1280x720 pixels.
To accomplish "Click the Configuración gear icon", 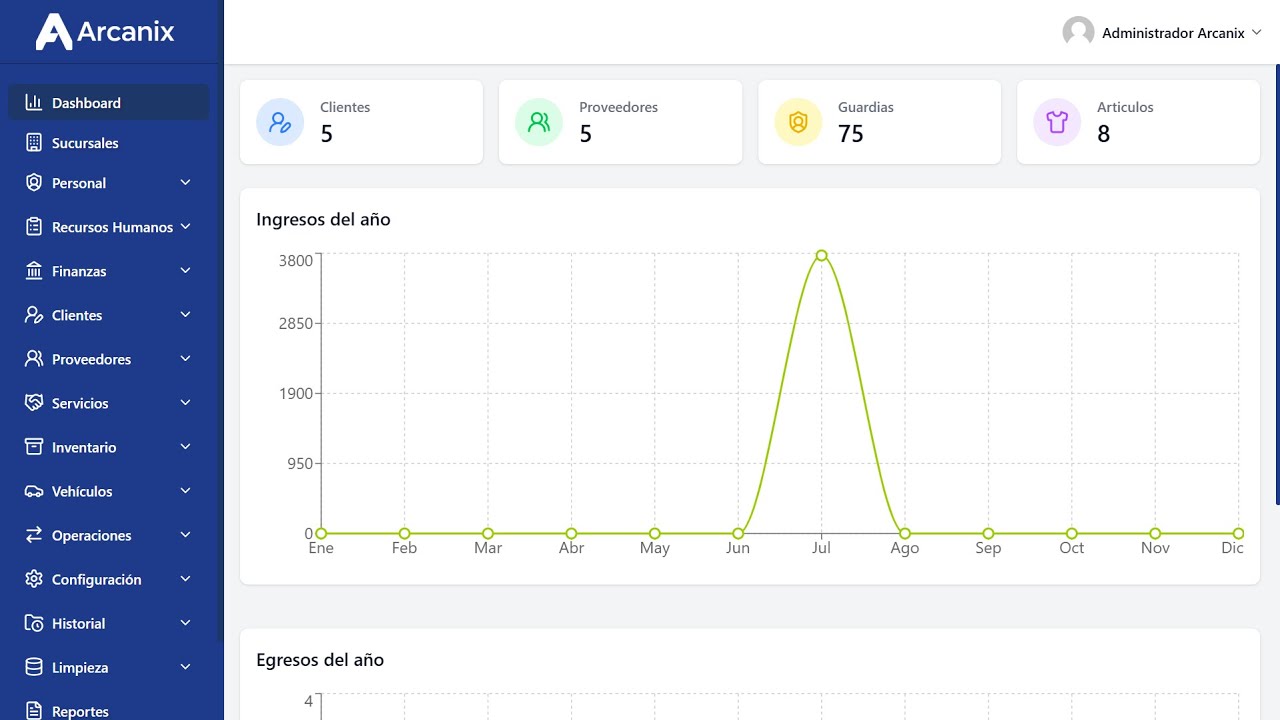I will (x=34, y=579).
